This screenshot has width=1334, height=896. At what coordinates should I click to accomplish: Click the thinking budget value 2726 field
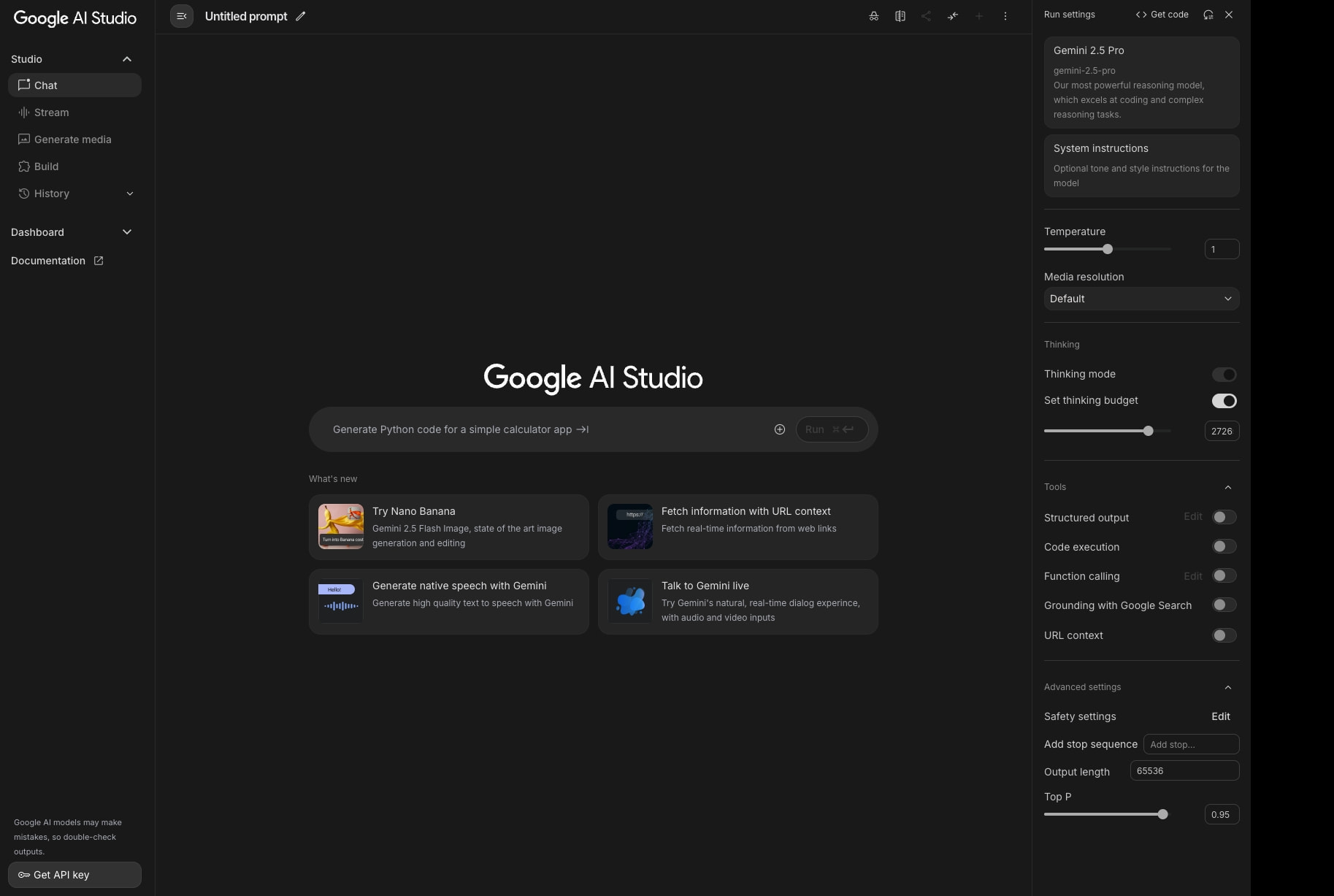coord(1222,431)
